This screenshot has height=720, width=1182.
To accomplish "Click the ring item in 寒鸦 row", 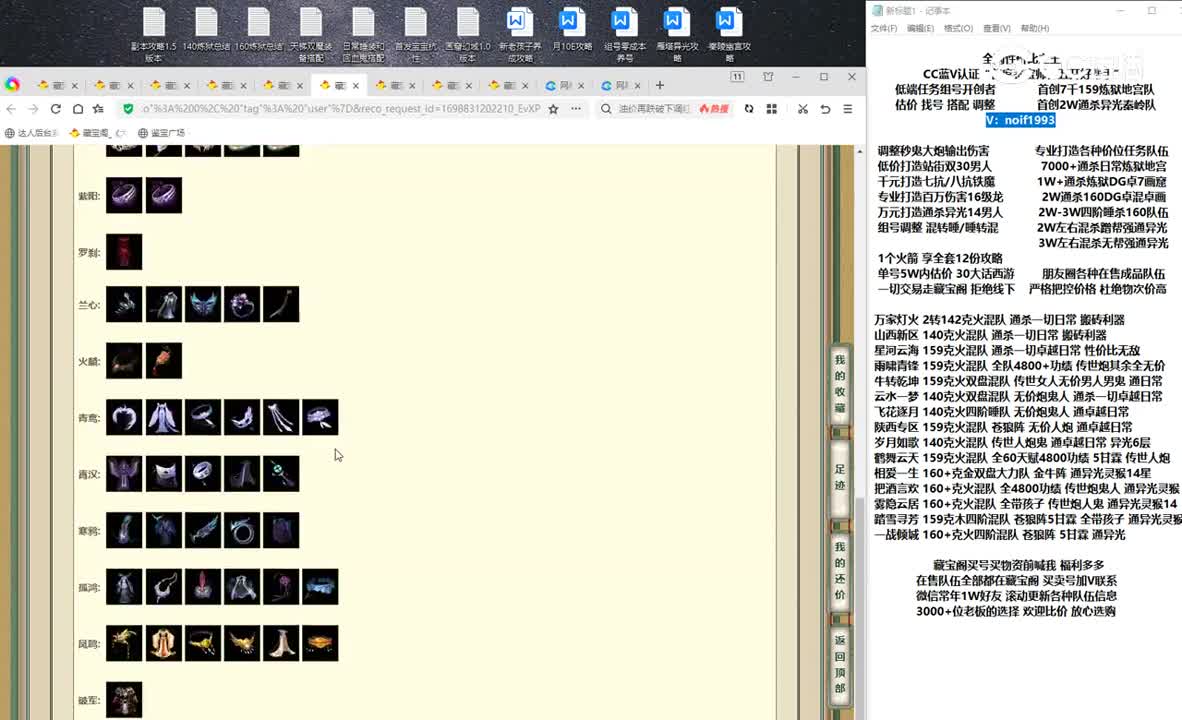I will pos(242,531).
